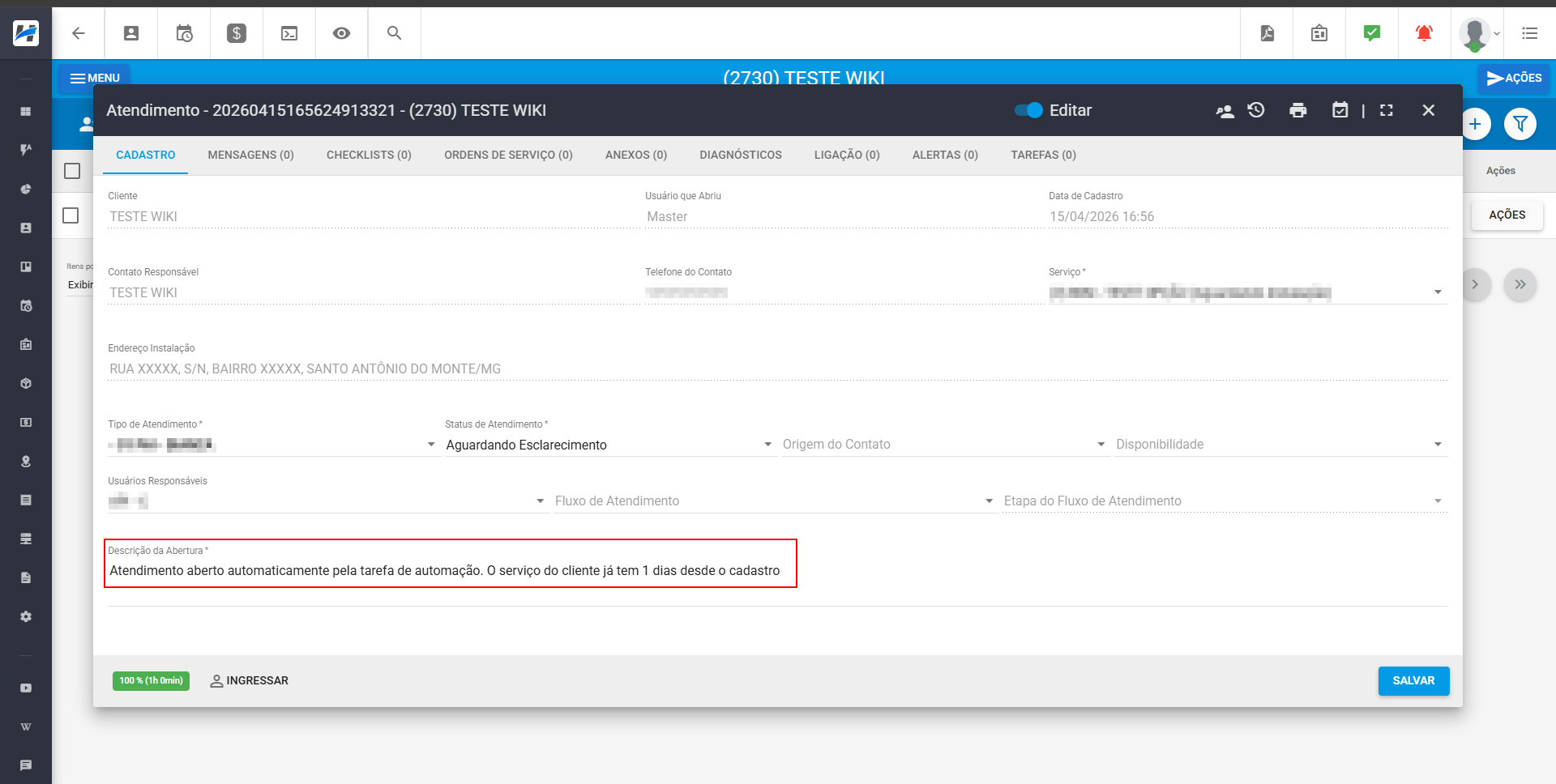
Task: Switch to the ALERTAS (0) tab
Action: [x=945, y=155]
